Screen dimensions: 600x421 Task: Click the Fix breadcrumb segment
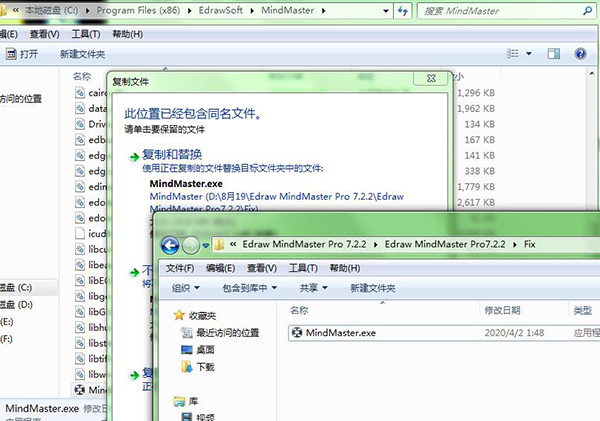pyautogui.click(x=530, y=244)
